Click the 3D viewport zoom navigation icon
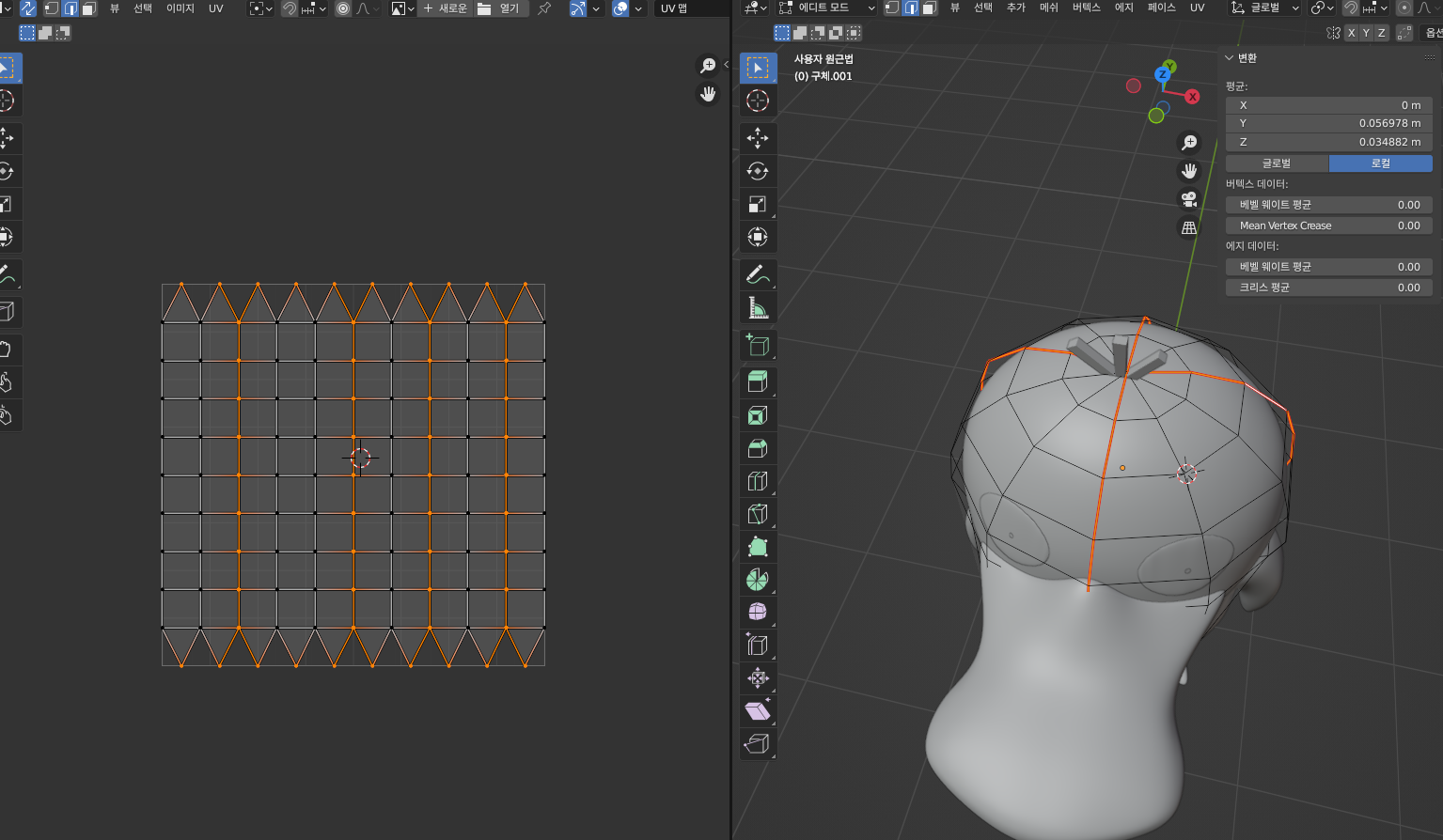This screenshot has width=1443, height=840. coord(1189,142)
